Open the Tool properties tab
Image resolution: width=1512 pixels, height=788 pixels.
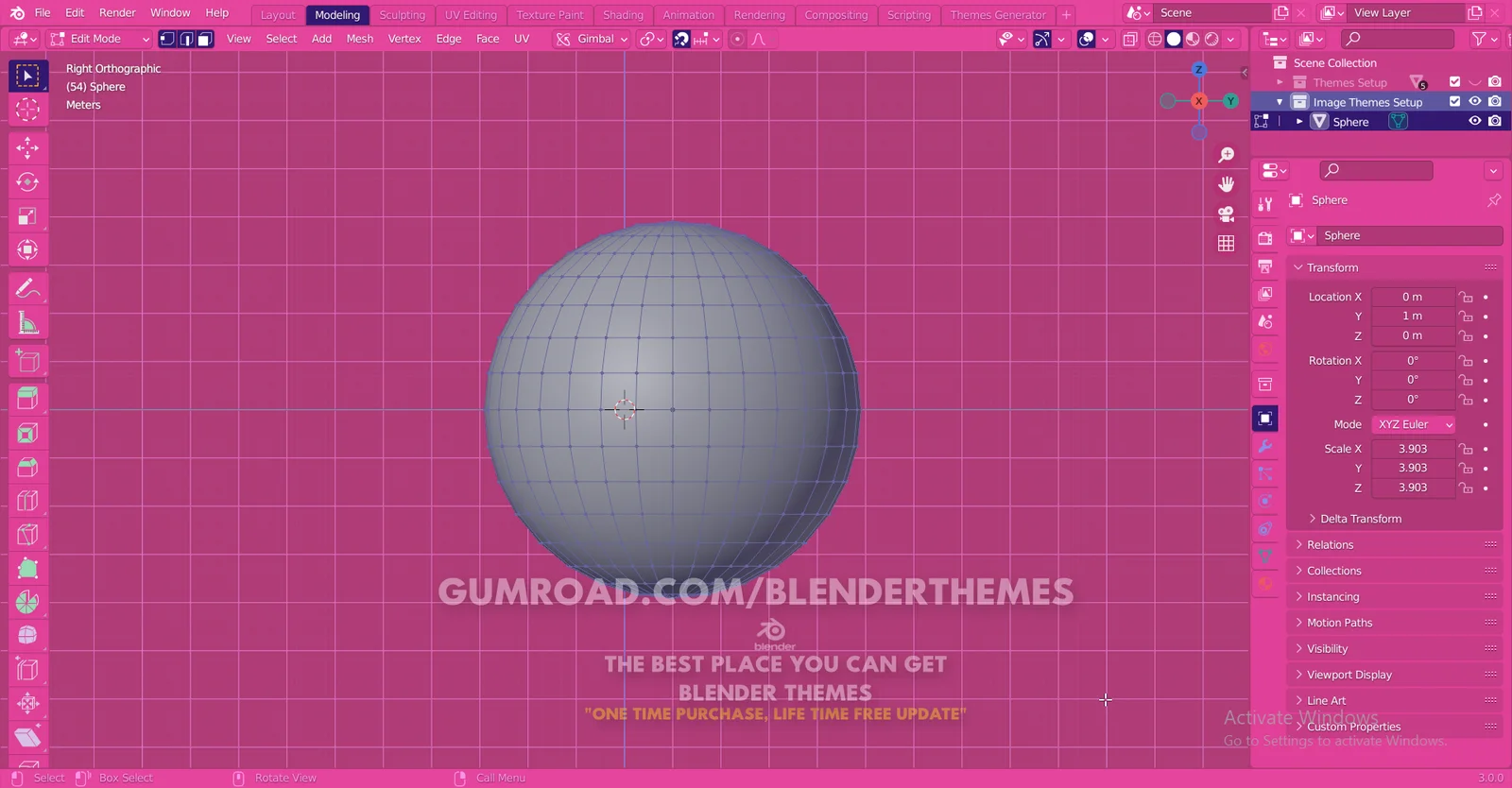pos(1265,204)
